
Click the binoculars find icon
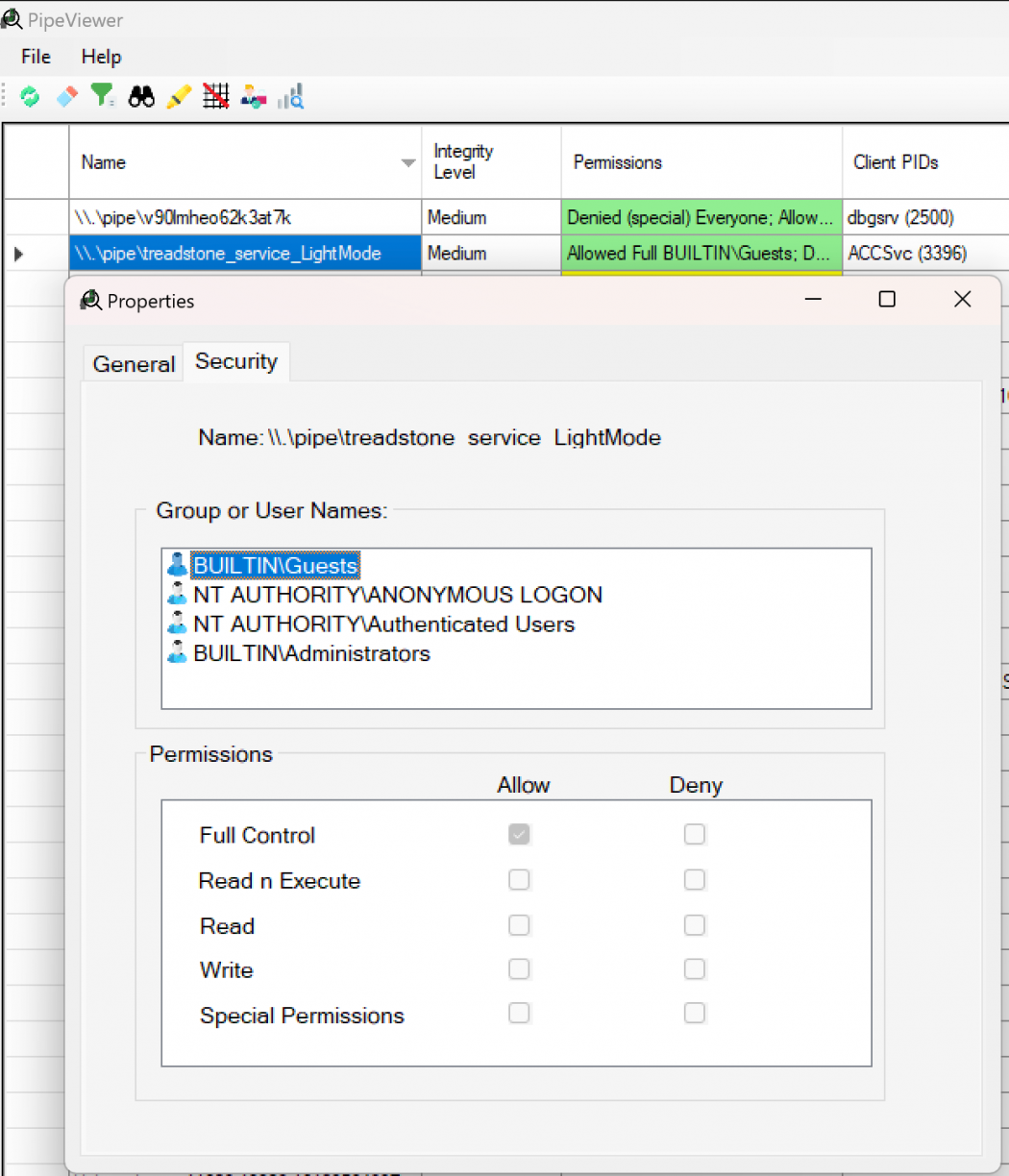141,96
